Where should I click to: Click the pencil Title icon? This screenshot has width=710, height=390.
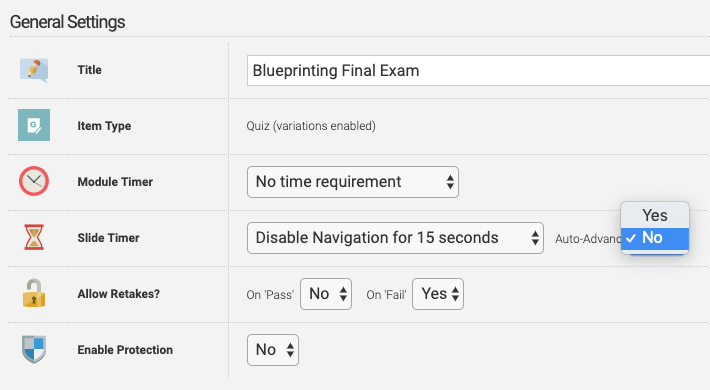click(x=34, y=70)
